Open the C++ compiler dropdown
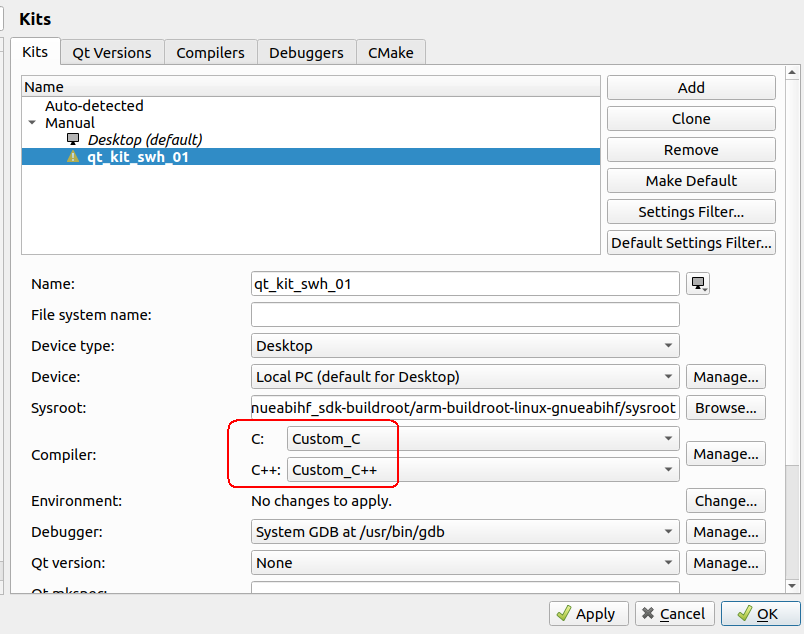This screenshot has width=804, height=634. (x=483, y=470)
